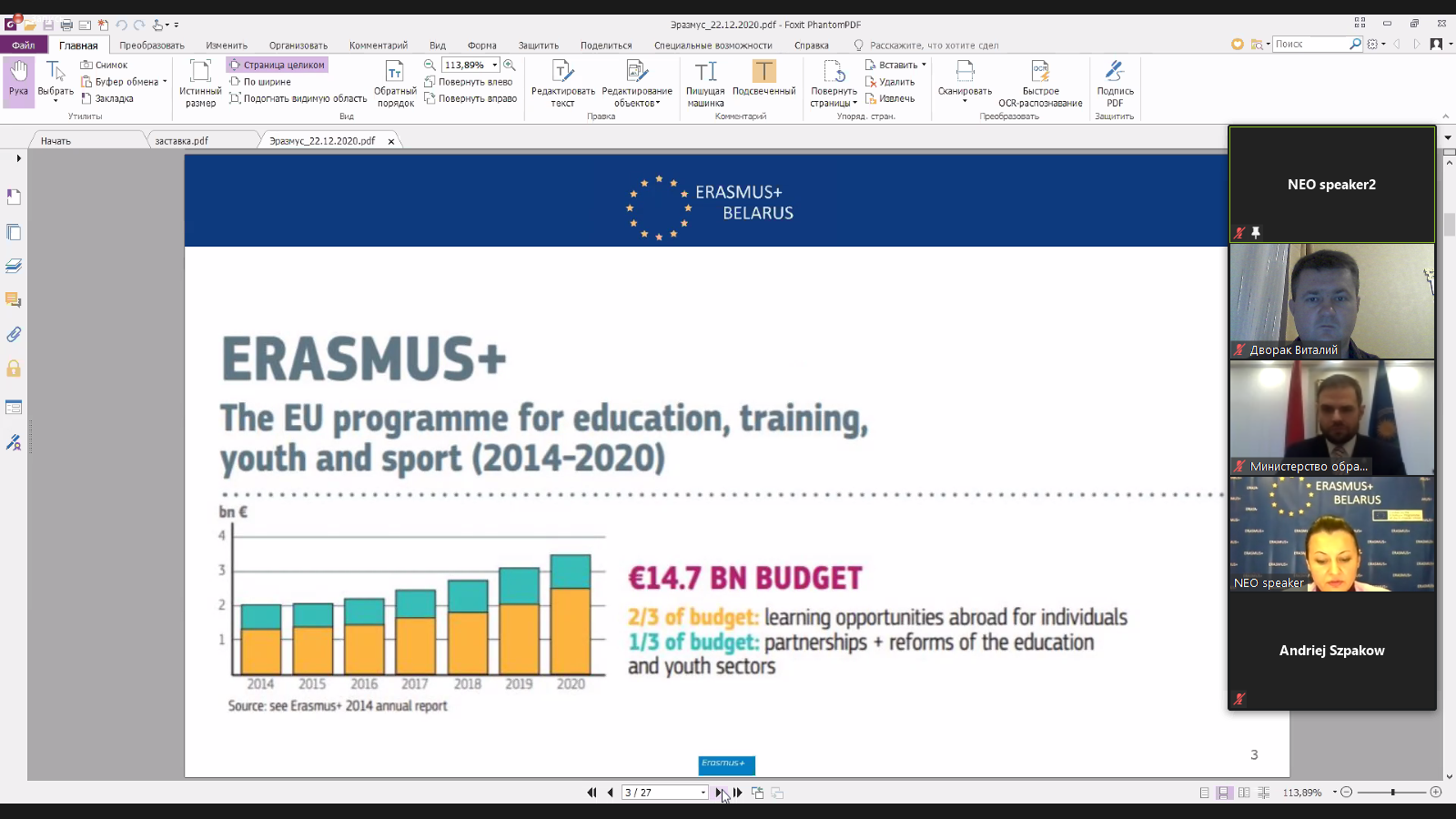The height and width of the screenshot is (819, 1456).
Task: Select the Пишущая машинка typewriter tool
Action: 705,83
